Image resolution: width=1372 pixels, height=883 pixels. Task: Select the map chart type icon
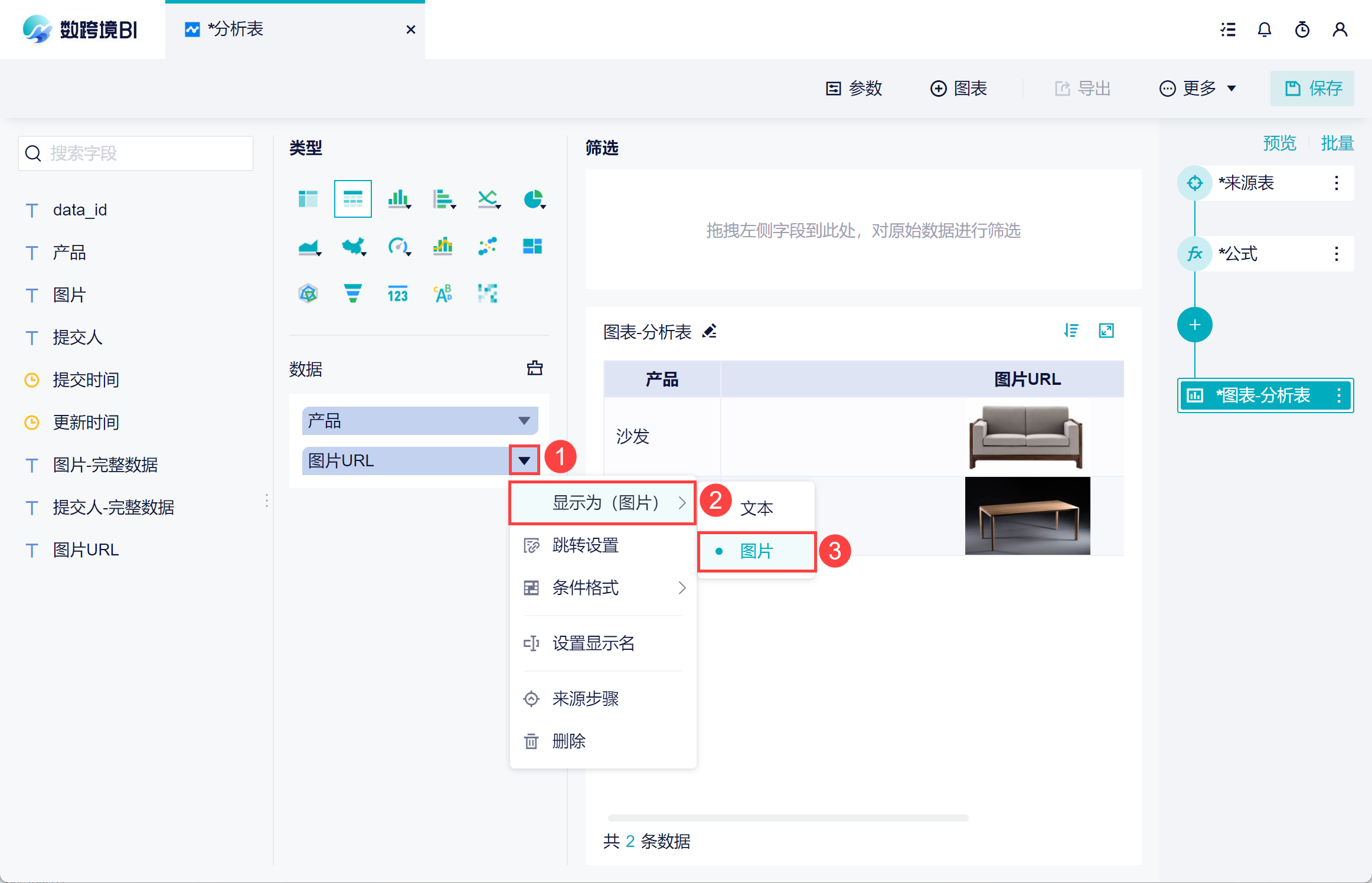[353, 246]
